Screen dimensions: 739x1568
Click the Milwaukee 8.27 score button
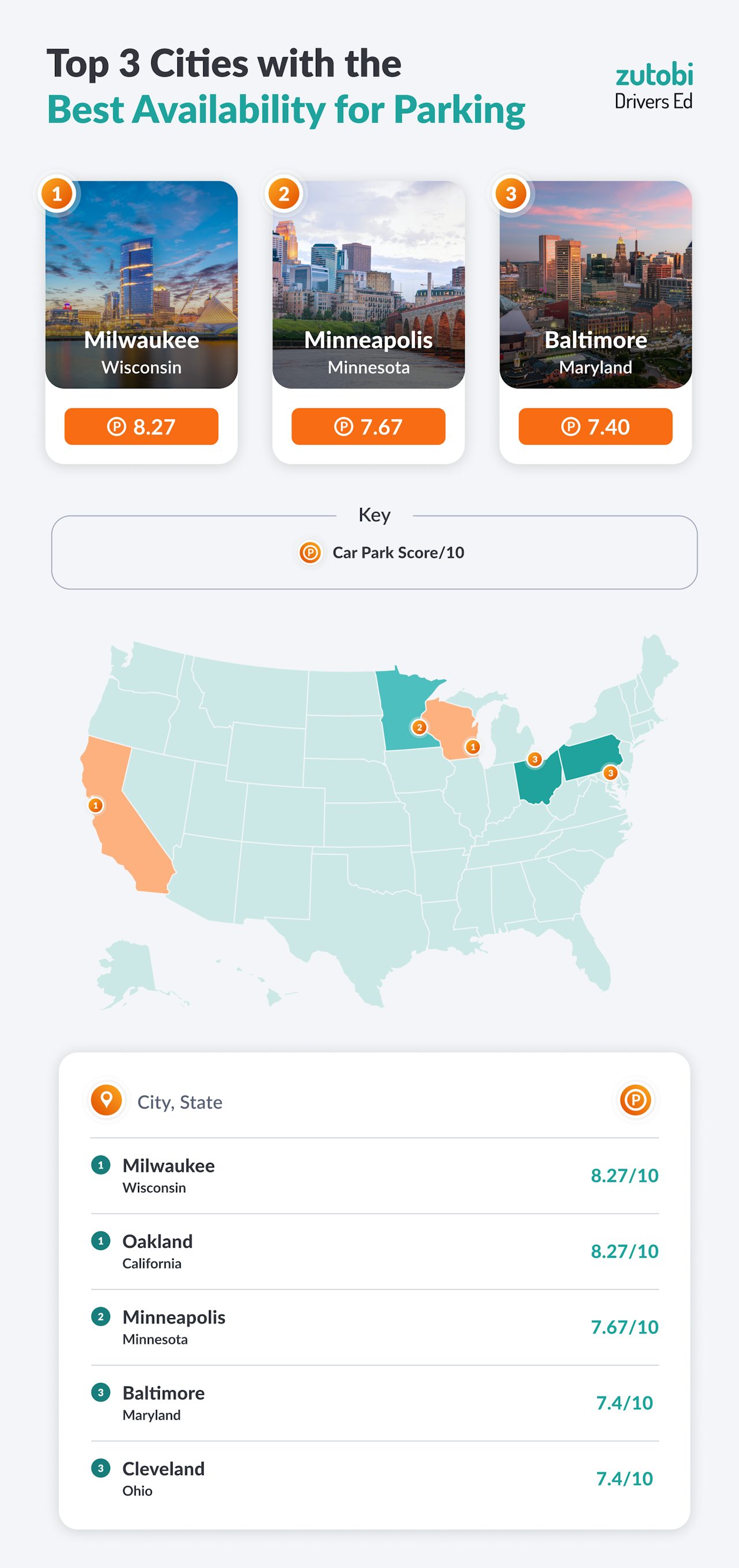pos(141,426)
